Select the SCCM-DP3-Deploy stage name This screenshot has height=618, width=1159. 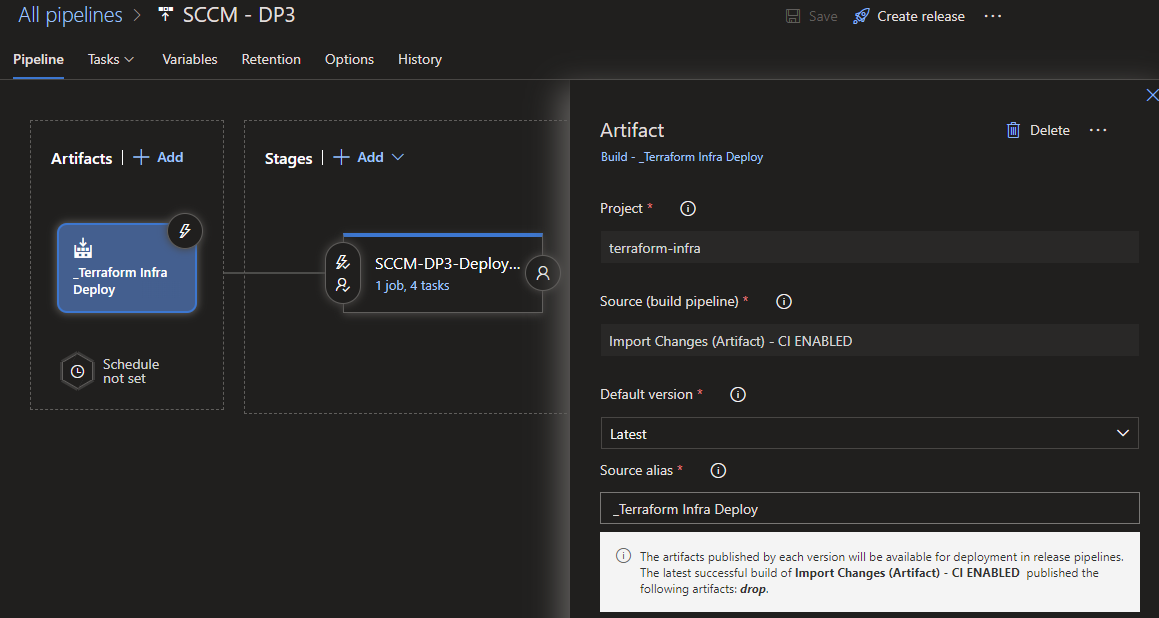click(x=447, y=265)
